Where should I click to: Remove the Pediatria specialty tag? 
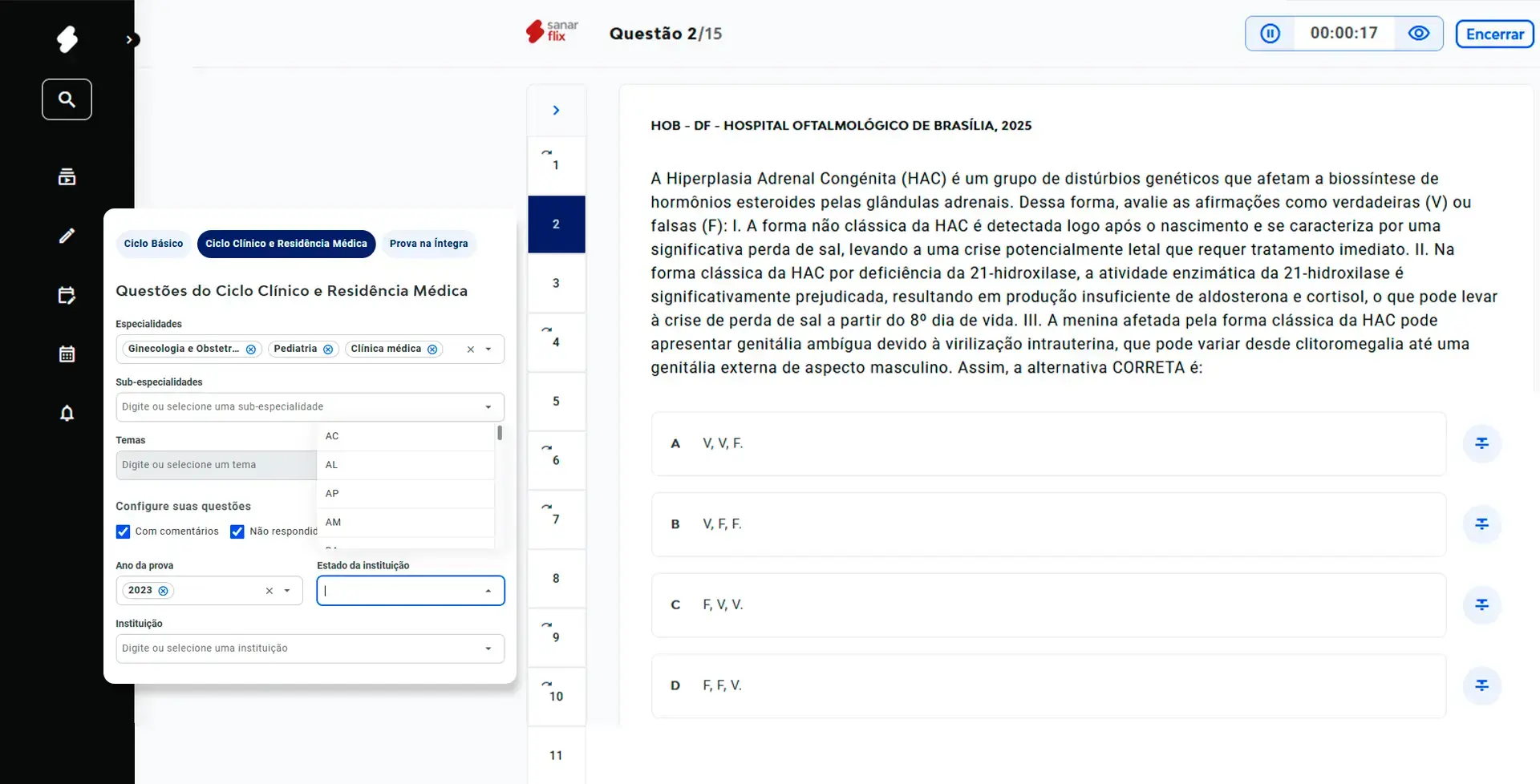tap(328, 350)
